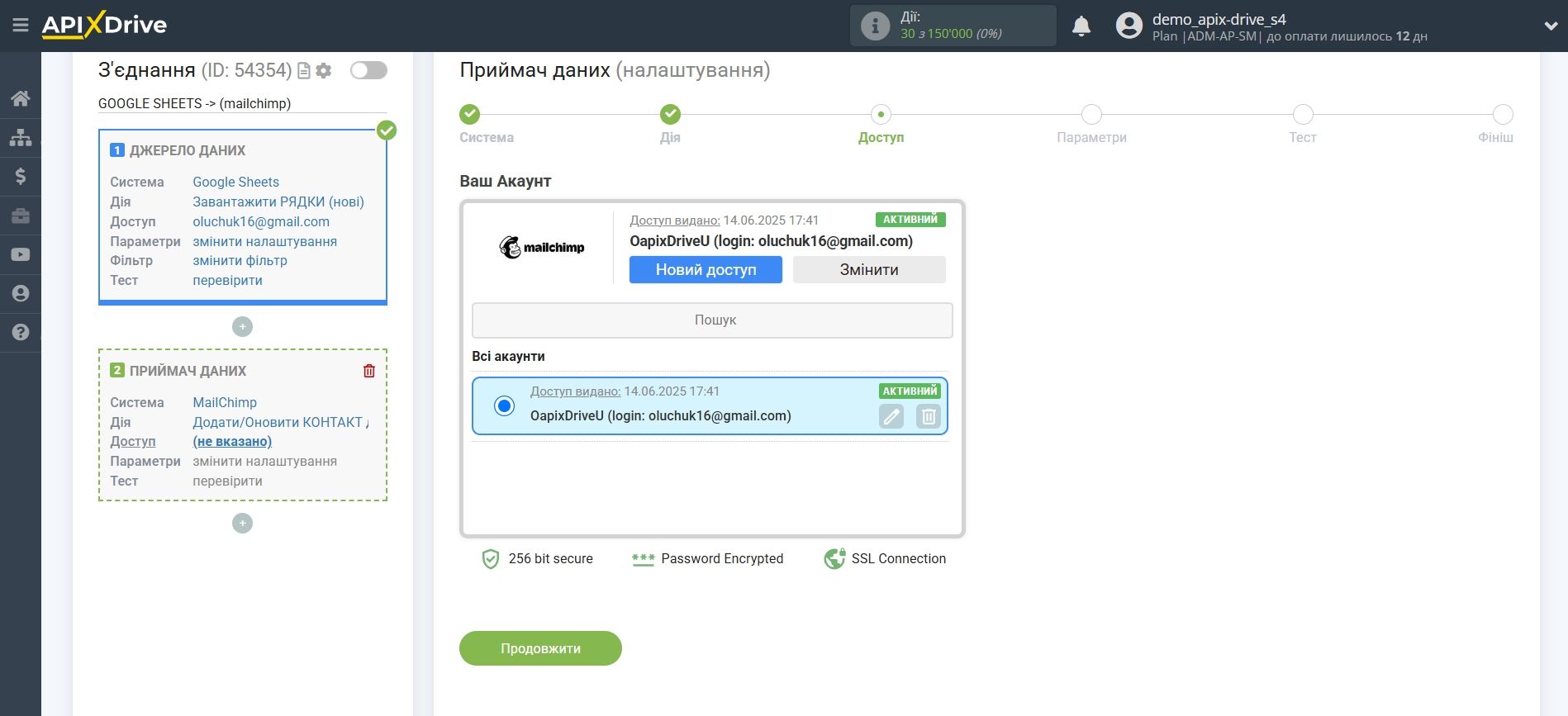This screenshot has width=1568, height=716.
Task: Open Завантажити РЯДКИ (нові) action link
Action: pos(278,202)
